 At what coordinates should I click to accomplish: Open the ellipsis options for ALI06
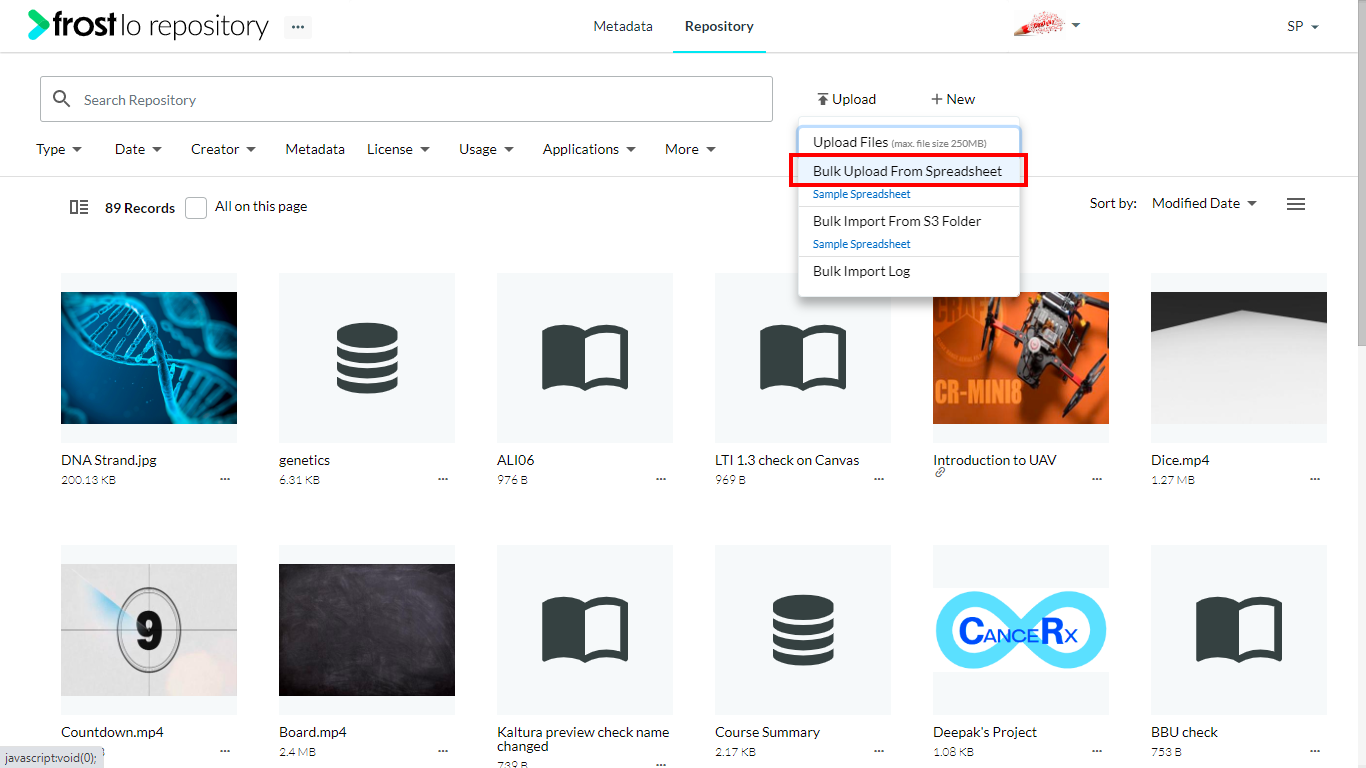pyautogui.click(x=661, y=479)
